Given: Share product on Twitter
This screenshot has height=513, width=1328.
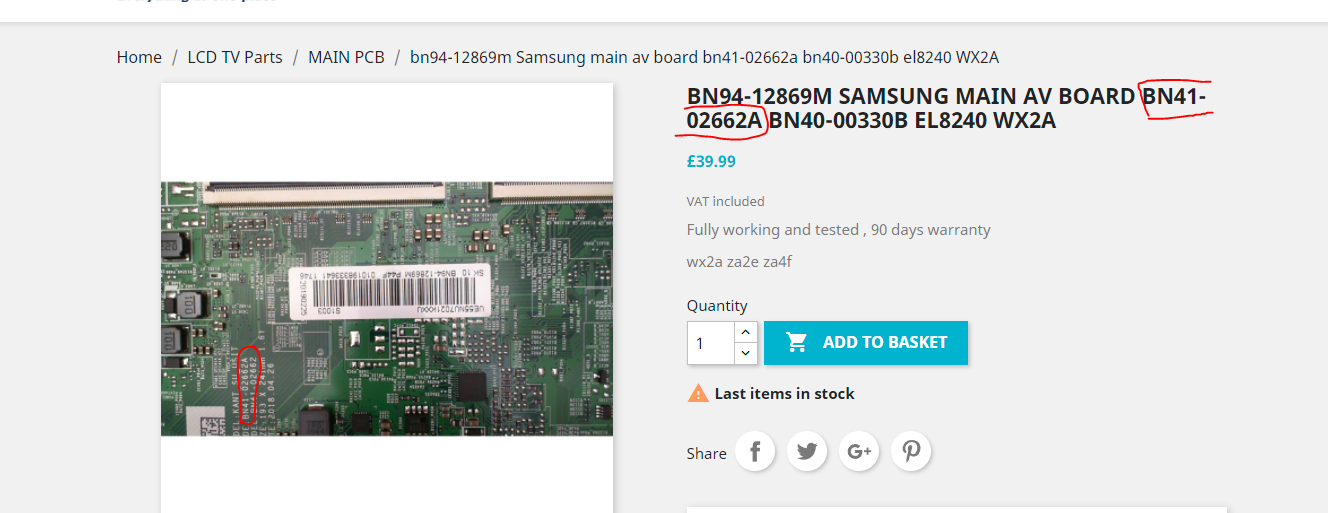Looking at the screenshot, I should (807, 452).
